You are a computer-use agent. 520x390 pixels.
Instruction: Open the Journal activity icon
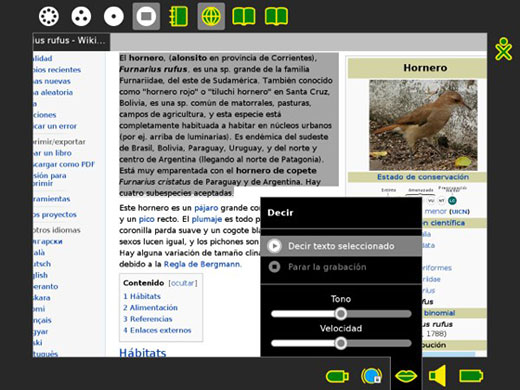click(179, 16)
